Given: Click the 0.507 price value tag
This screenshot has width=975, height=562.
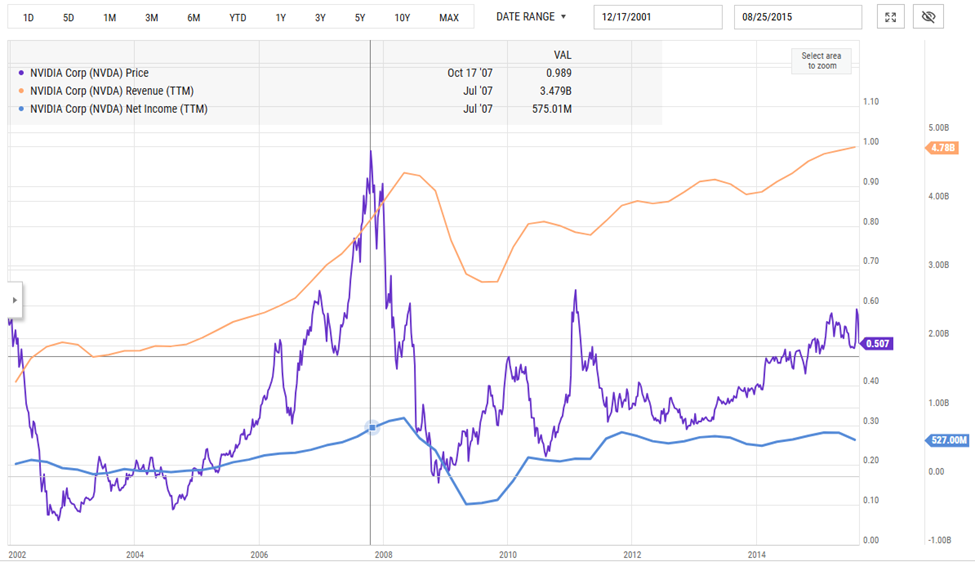Looking at the screenshot, I should [x=877, y=343].
